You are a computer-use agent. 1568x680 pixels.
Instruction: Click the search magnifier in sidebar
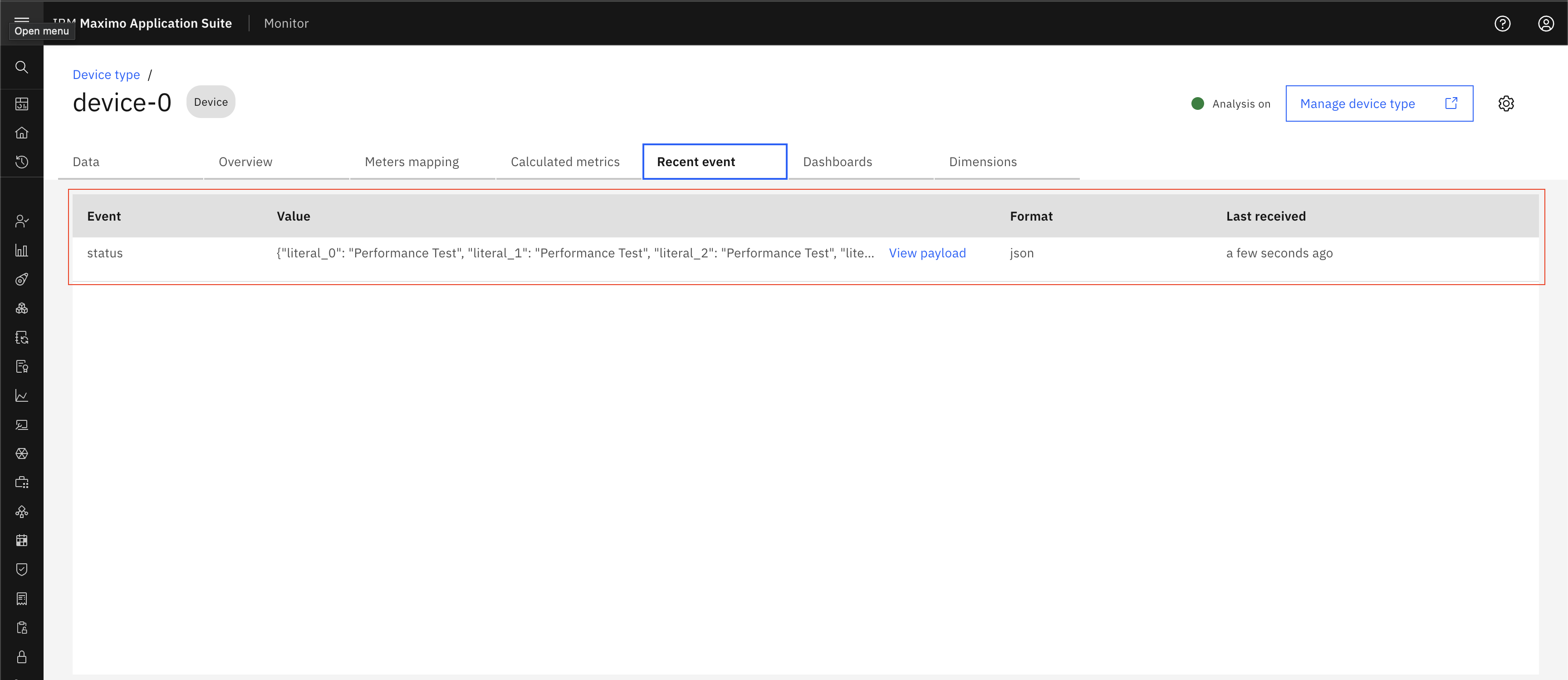click(x=22, y=67)
